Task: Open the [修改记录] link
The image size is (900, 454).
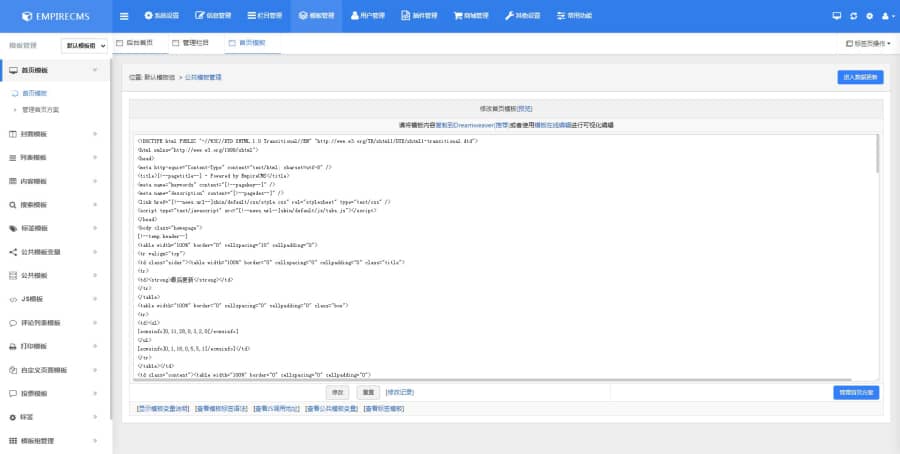Action: click(399, 393)
